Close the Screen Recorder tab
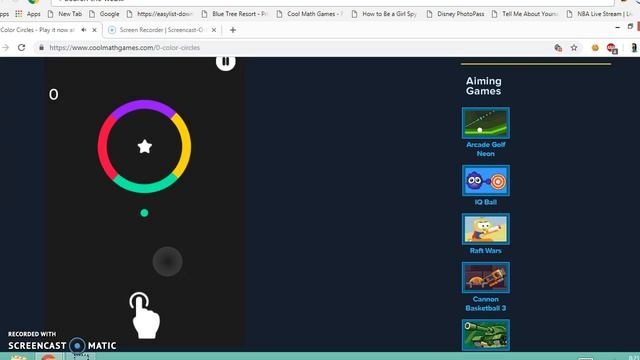The image size is (640, 360). (213, 30)
